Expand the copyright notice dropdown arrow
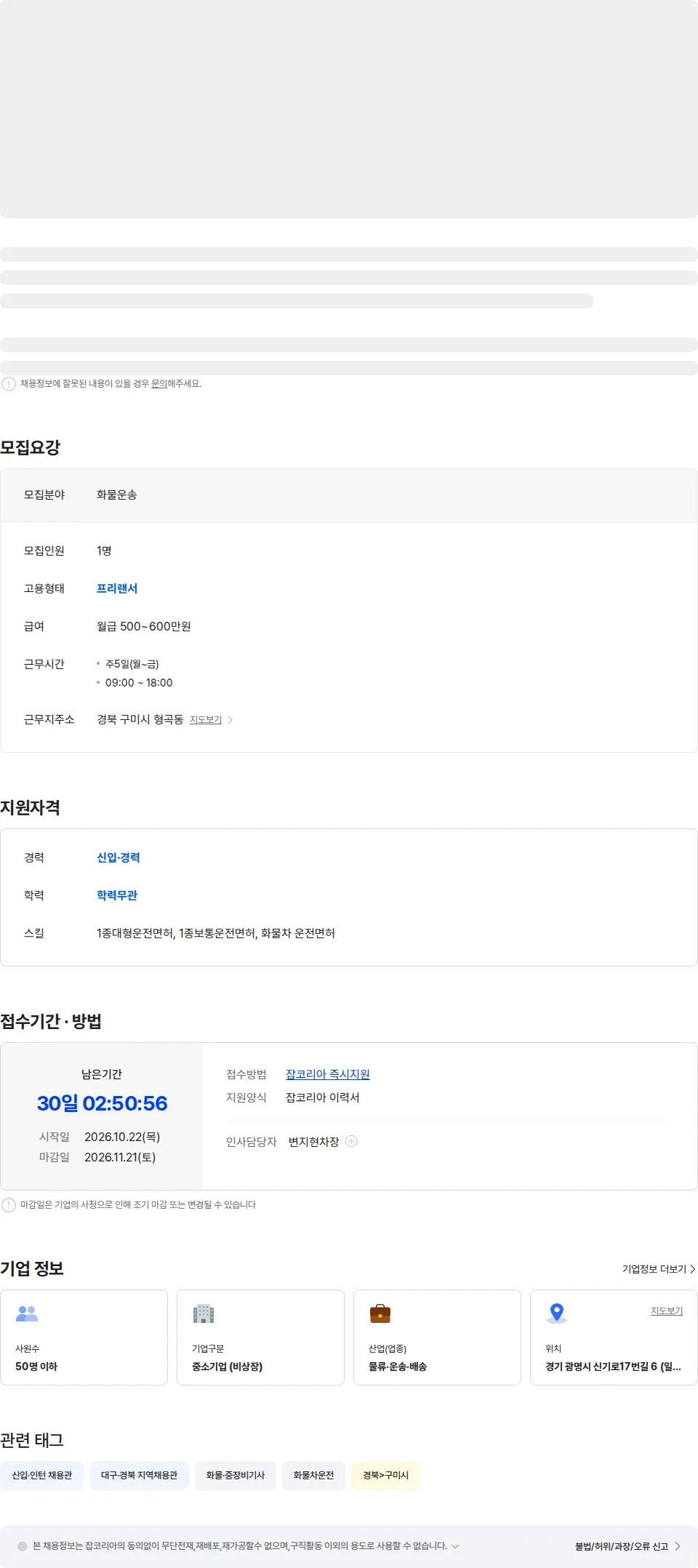This screenshot has width=698, height=1568. 456,1546
